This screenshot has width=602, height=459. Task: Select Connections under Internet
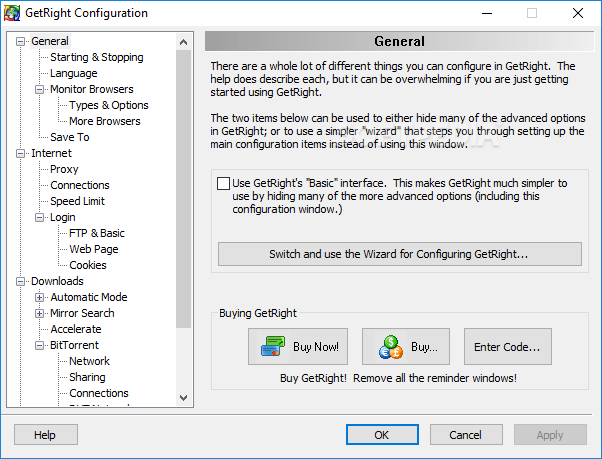pyautogui.click(x=80, y=185)
